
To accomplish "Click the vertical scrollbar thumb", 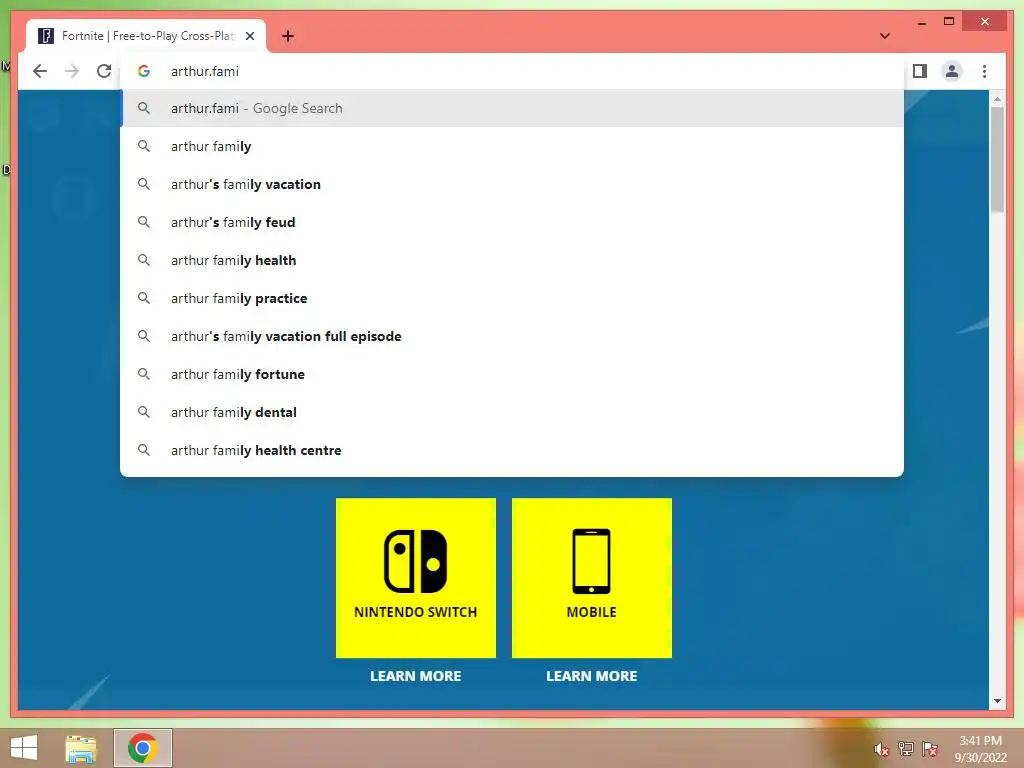I will coord(997,159).
